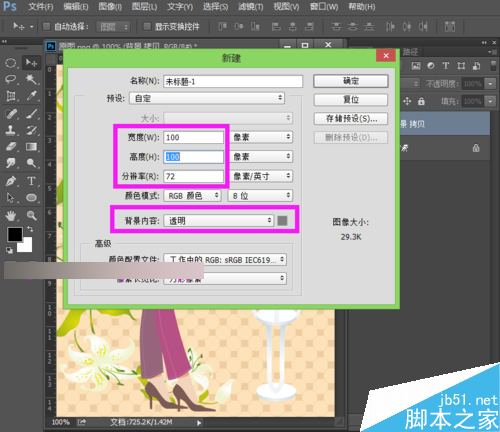This screenshot has height=432, width=500.
Task: Click the 存储预设(S)... button
Action: (x=351, y=119)
